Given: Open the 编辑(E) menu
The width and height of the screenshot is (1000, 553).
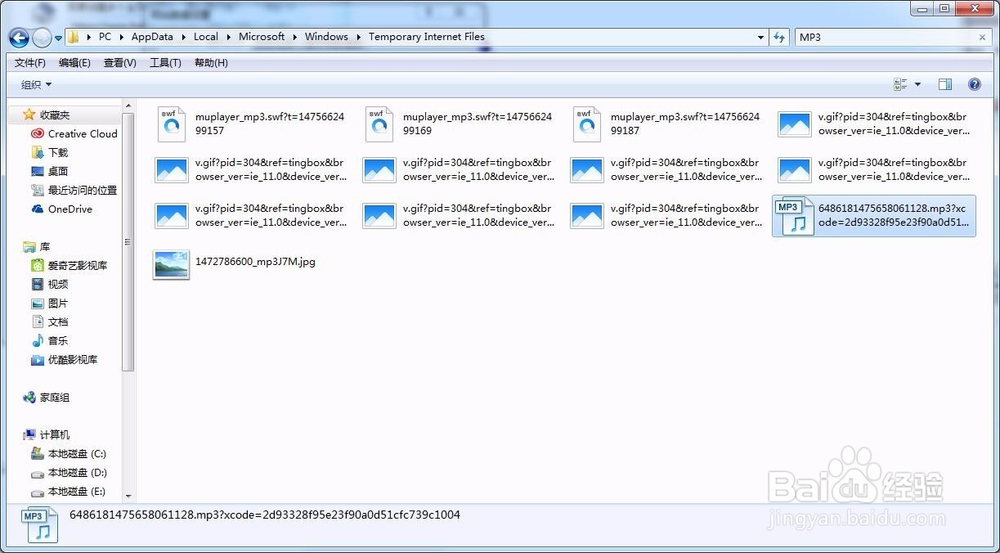Looking at the screenshot, I should (75, 63).
